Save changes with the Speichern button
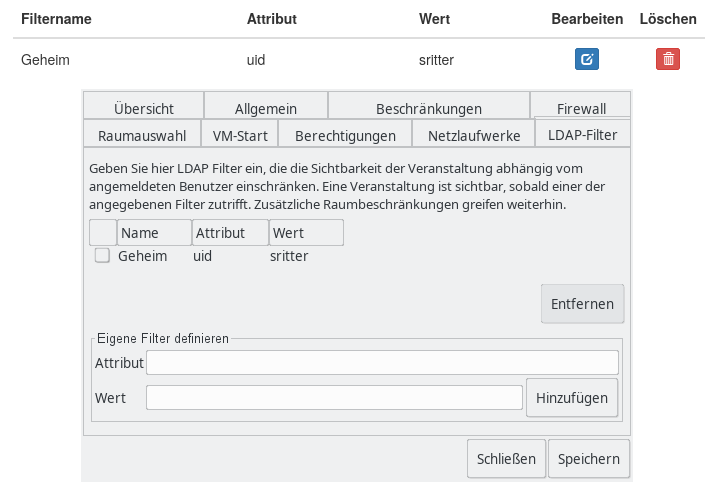This screenshot has width=718, height=482. (x=588, y=459)
